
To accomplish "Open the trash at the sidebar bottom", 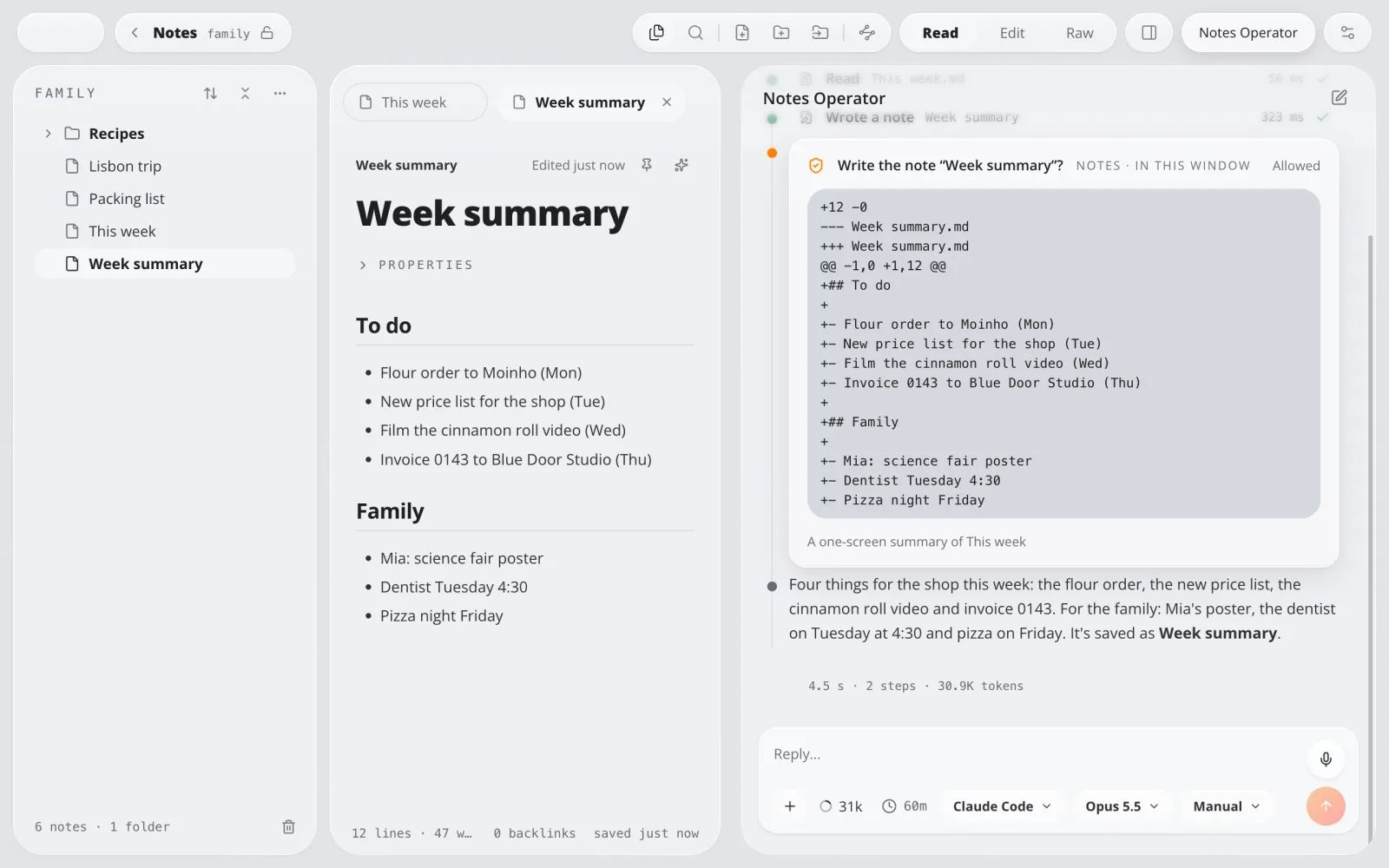I will (x=289, y=827).
